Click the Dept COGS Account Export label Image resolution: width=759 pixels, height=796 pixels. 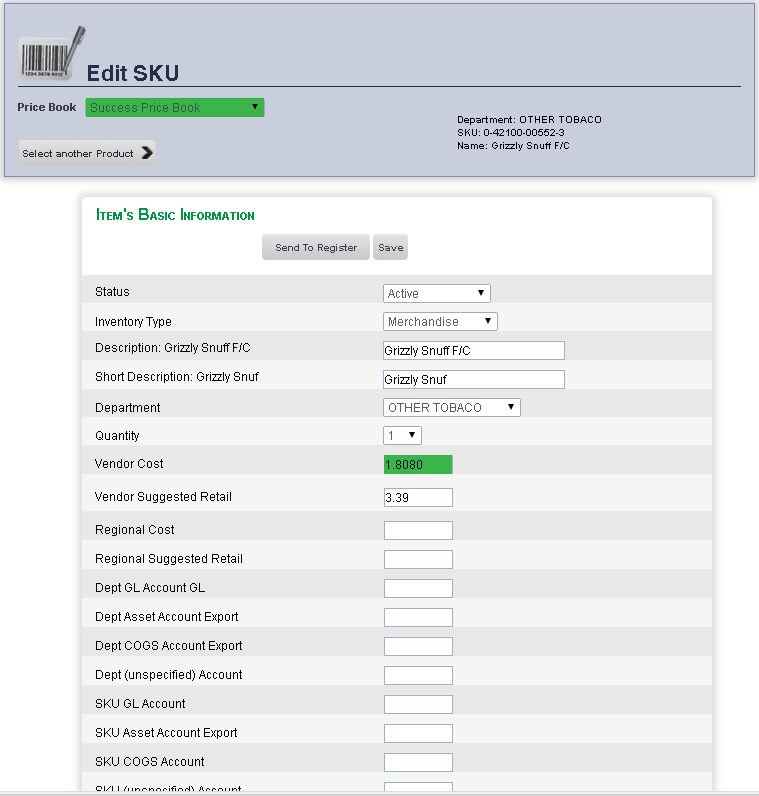169,645
